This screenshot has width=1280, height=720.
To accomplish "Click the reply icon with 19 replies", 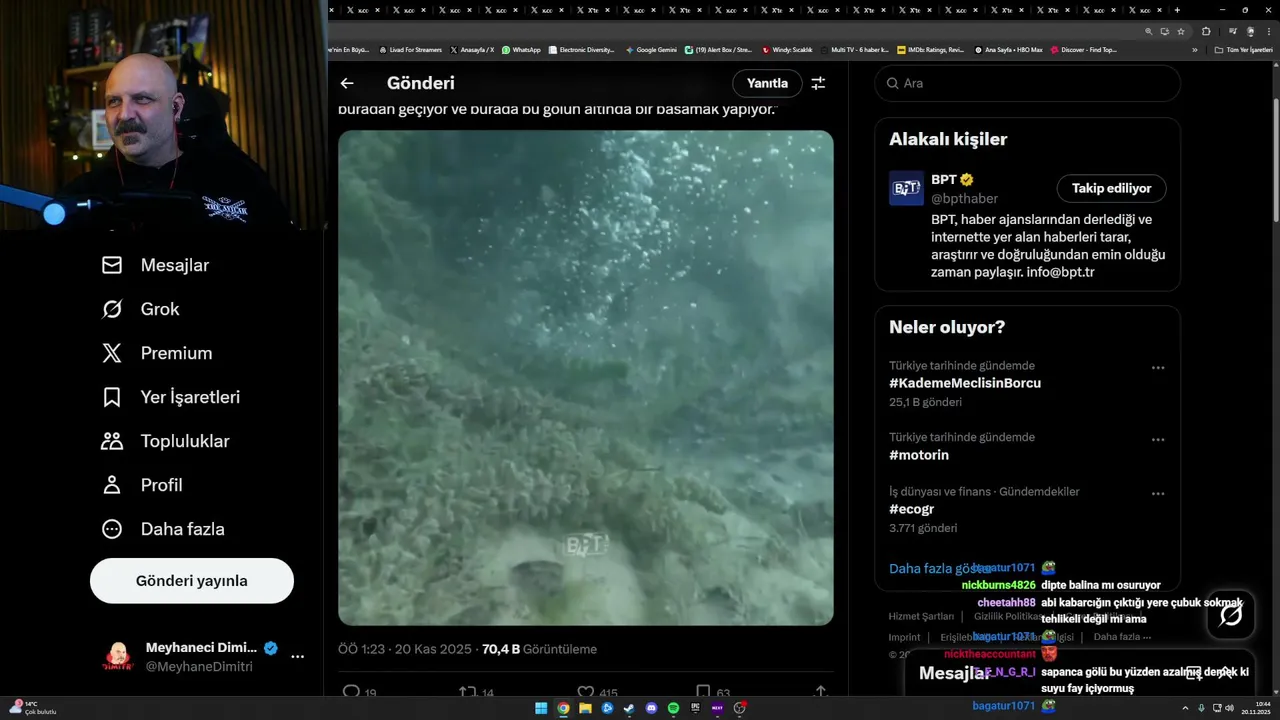I will (x=351, y=692).
